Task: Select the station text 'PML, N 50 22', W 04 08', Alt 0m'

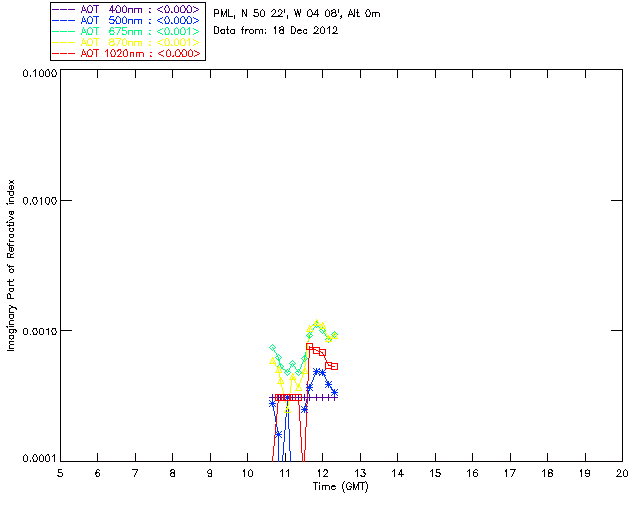Action: (x=297, y=14)
